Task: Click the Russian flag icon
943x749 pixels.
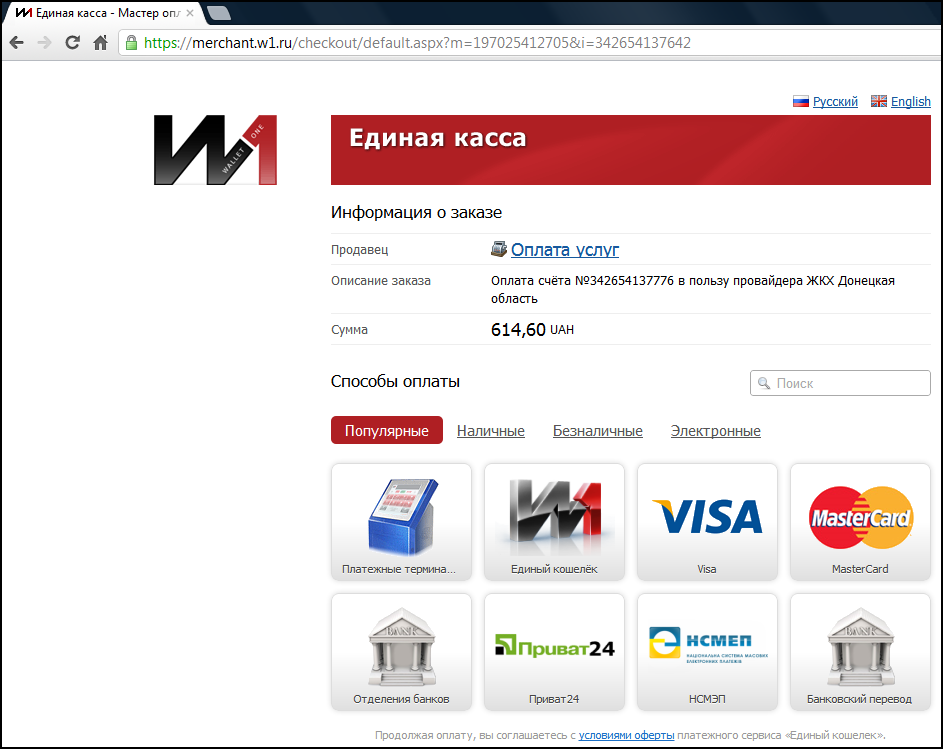Action: point(800,102)
